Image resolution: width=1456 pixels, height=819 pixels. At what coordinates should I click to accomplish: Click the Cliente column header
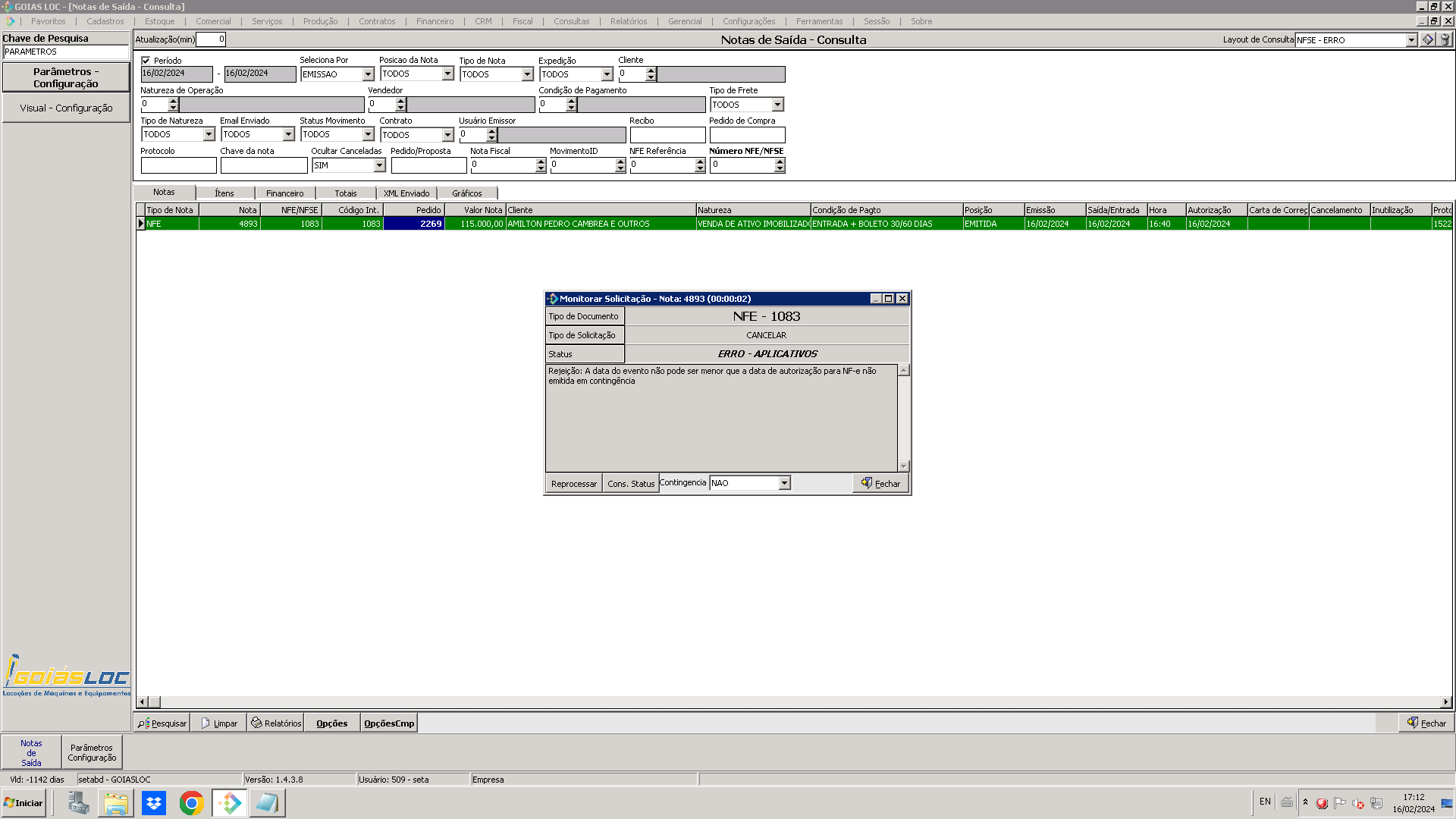tap(601, 210)
